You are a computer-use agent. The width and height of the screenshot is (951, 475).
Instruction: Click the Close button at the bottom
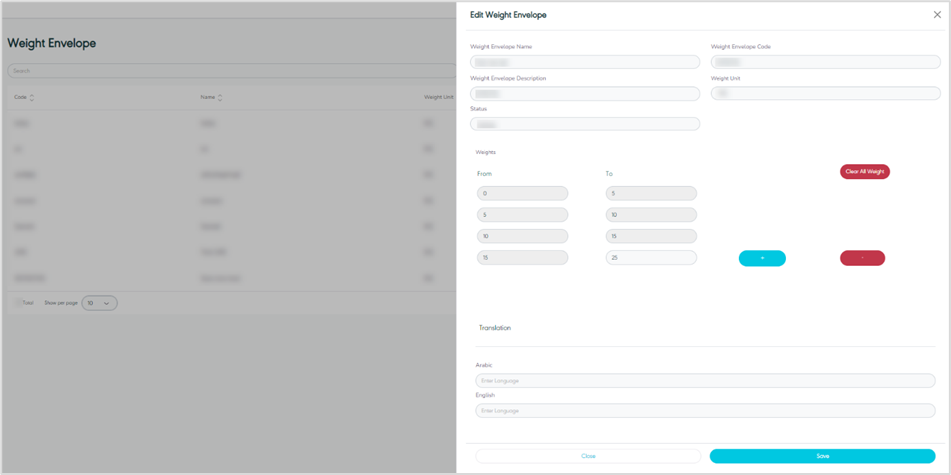coord(588,456)
